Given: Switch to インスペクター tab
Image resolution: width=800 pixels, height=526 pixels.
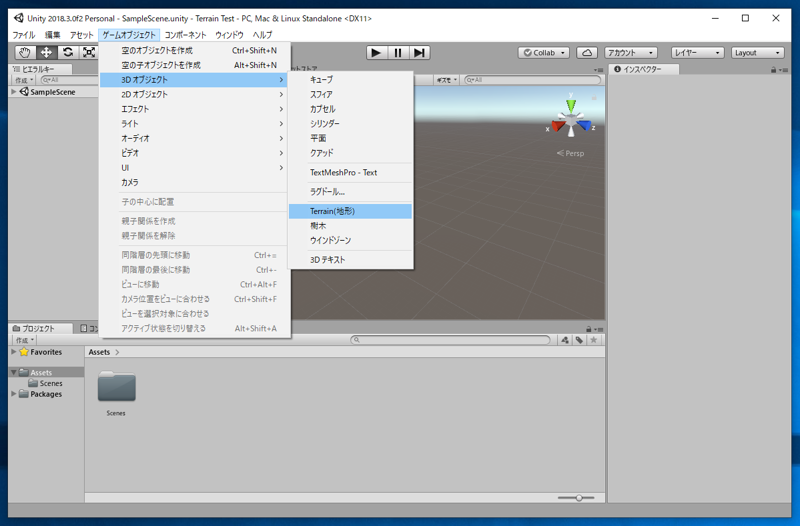Looking at the screenshot, I should click(x=644, y=69).
